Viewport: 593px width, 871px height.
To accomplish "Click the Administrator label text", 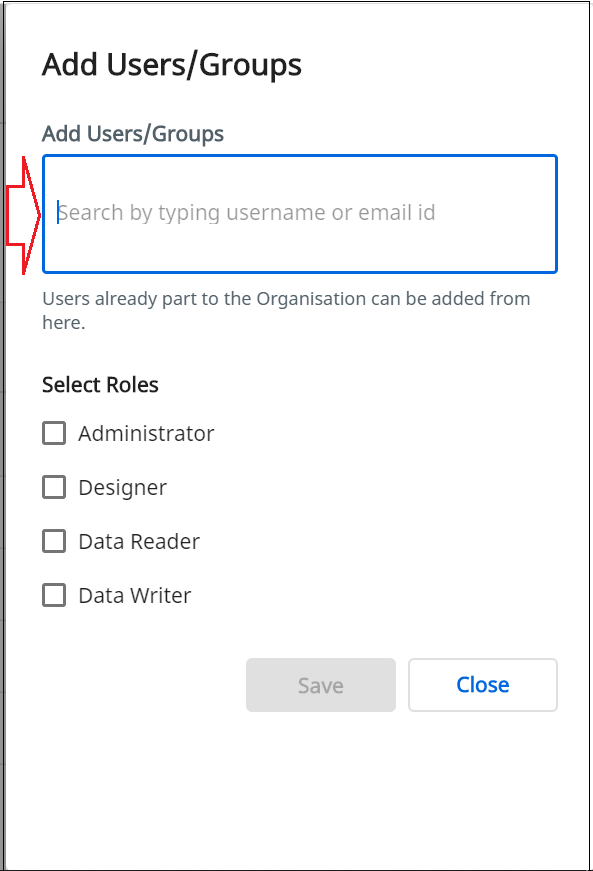I will pyautogui.click(x=146, y=433).
